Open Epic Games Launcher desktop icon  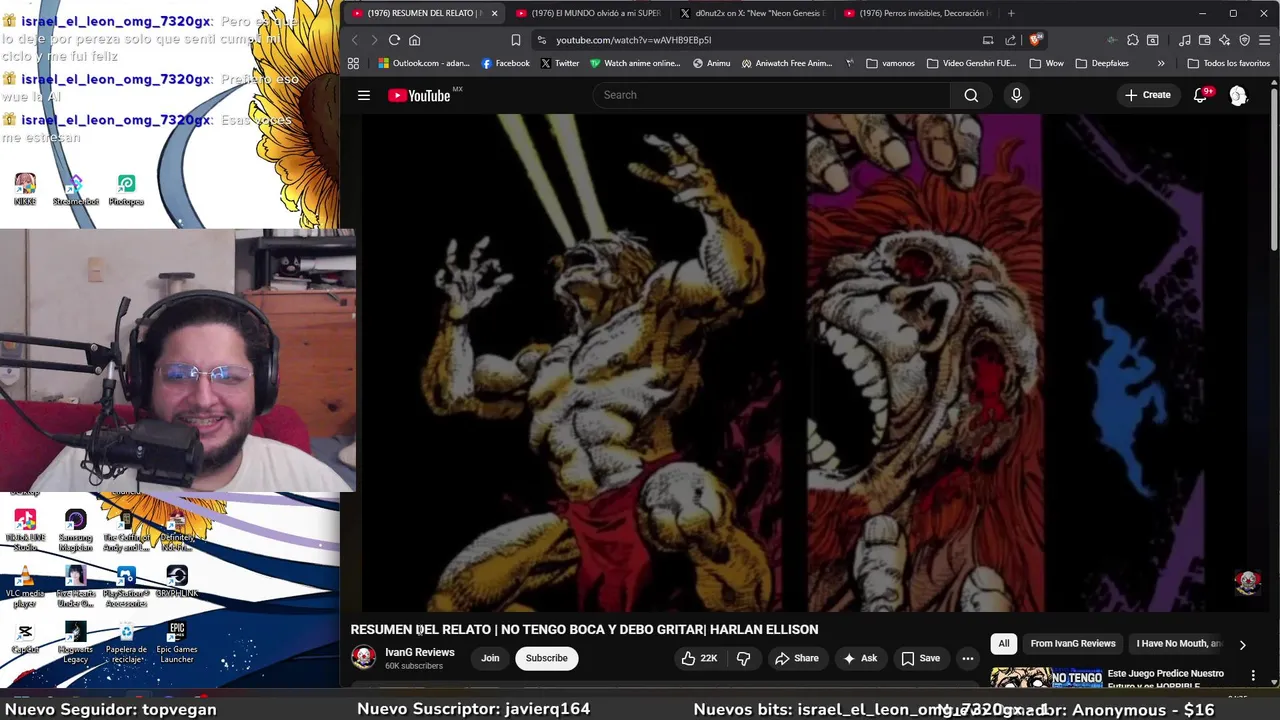click(177, 643)
